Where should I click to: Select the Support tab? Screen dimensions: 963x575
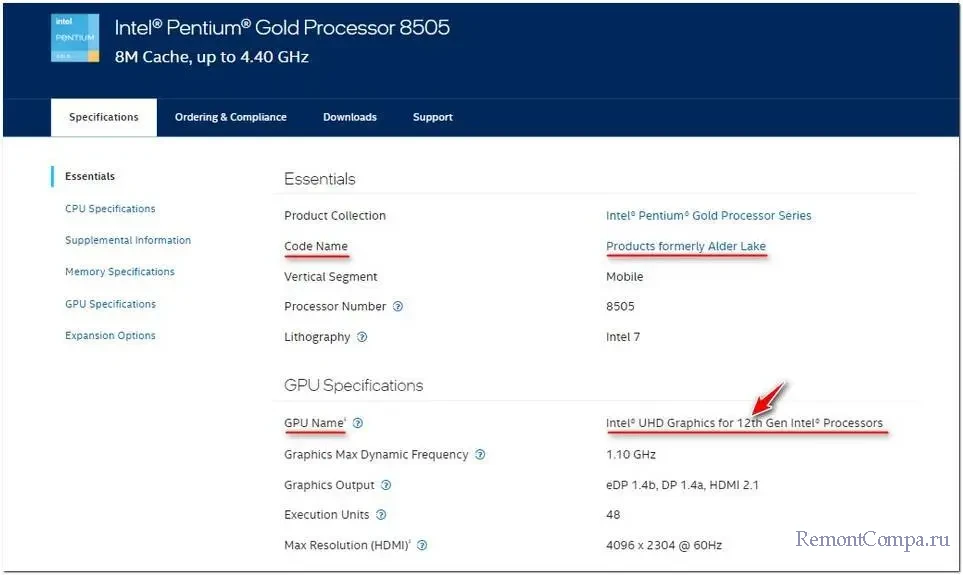[432, 117]
